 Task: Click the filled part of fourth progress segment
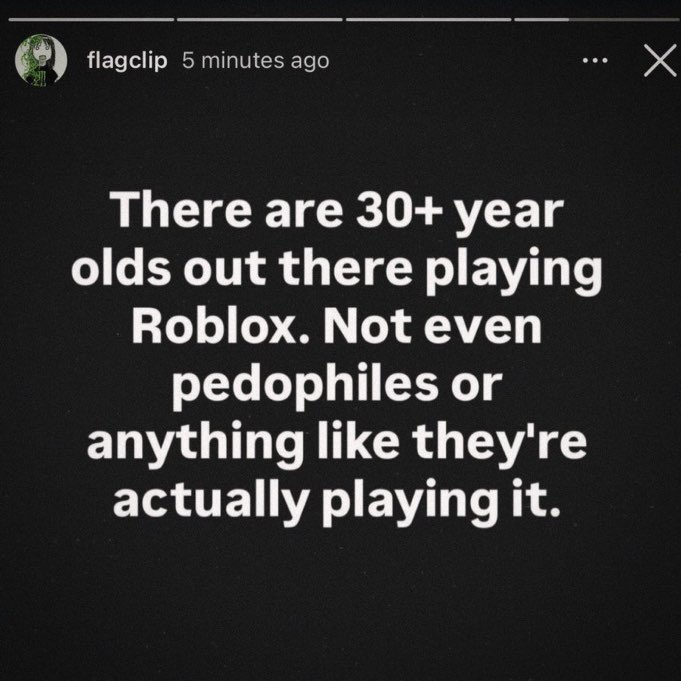pyautogui.click(x=542, y=20)
